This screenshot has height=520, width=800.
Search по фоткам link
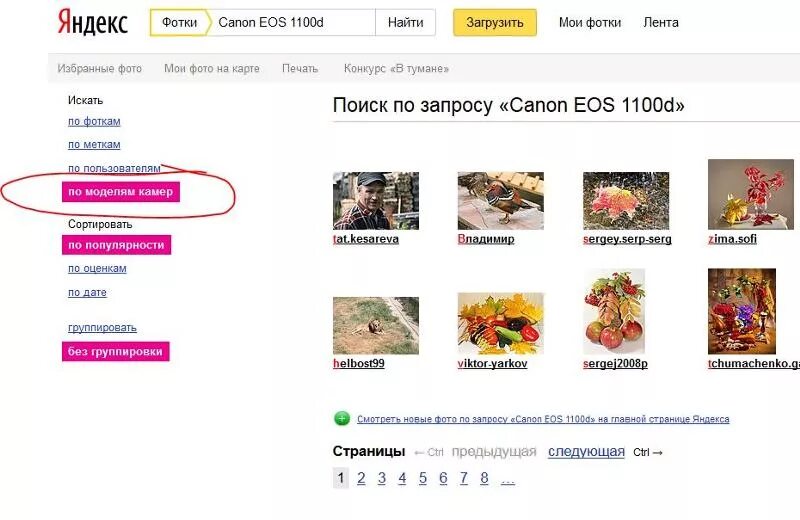pyautogui.click(x=94, y=121)
